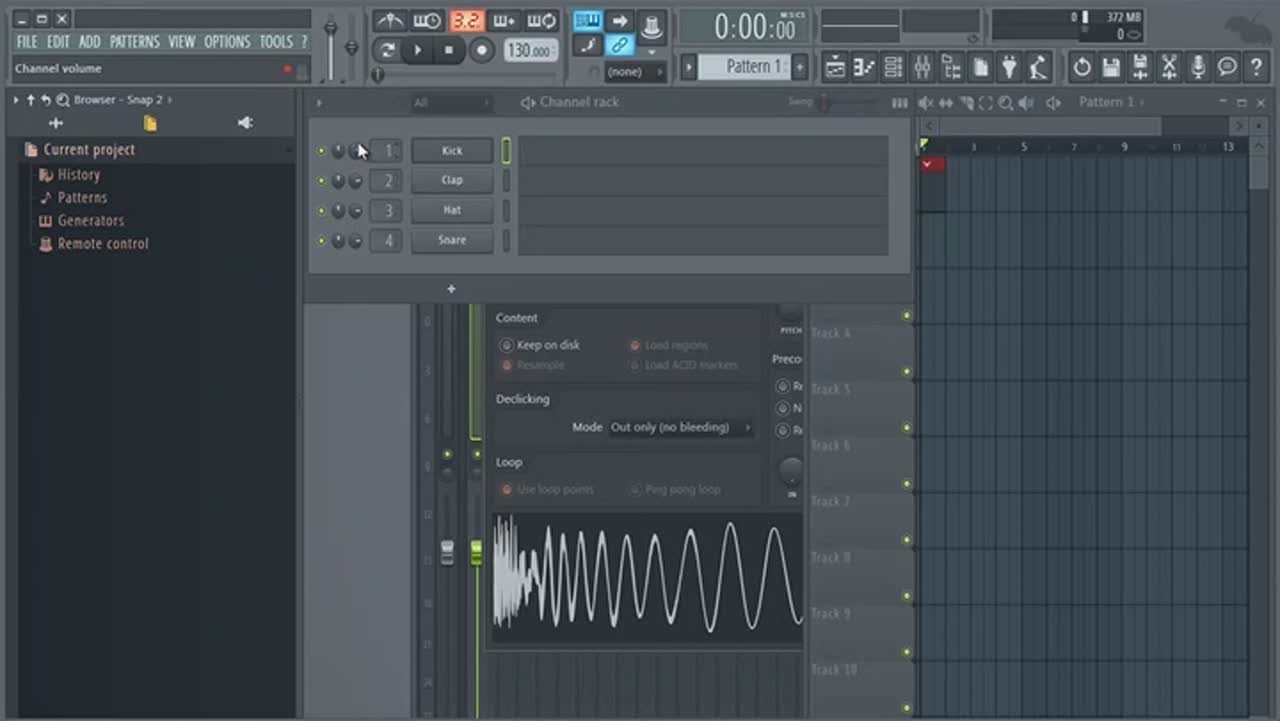Viewport: 1280px width, 721px height.
Task: Add a new channel with plus button
Action: [x=451, y=289]
